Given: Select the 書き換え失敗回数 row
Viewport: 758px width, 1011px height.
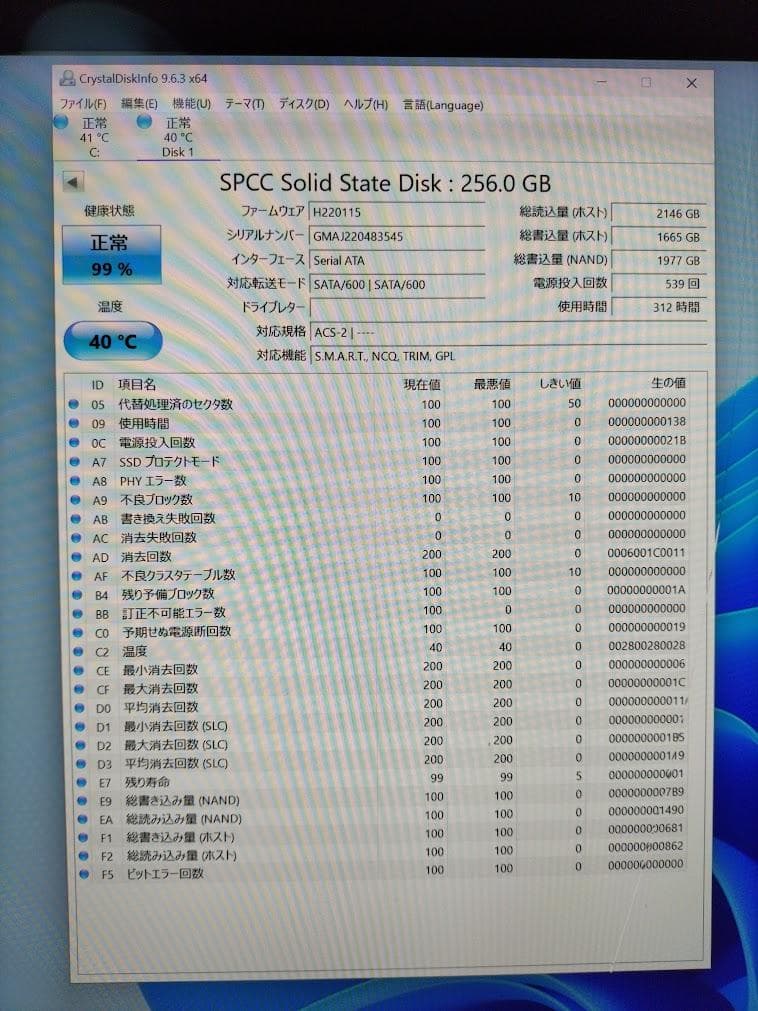Looking at the screenshot, I should pos(378,518).
